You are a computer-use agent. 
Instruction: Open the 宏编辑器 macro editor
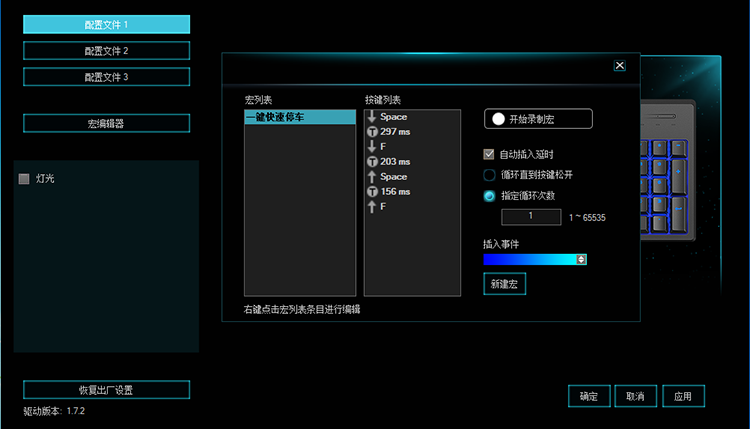point(106,123)
